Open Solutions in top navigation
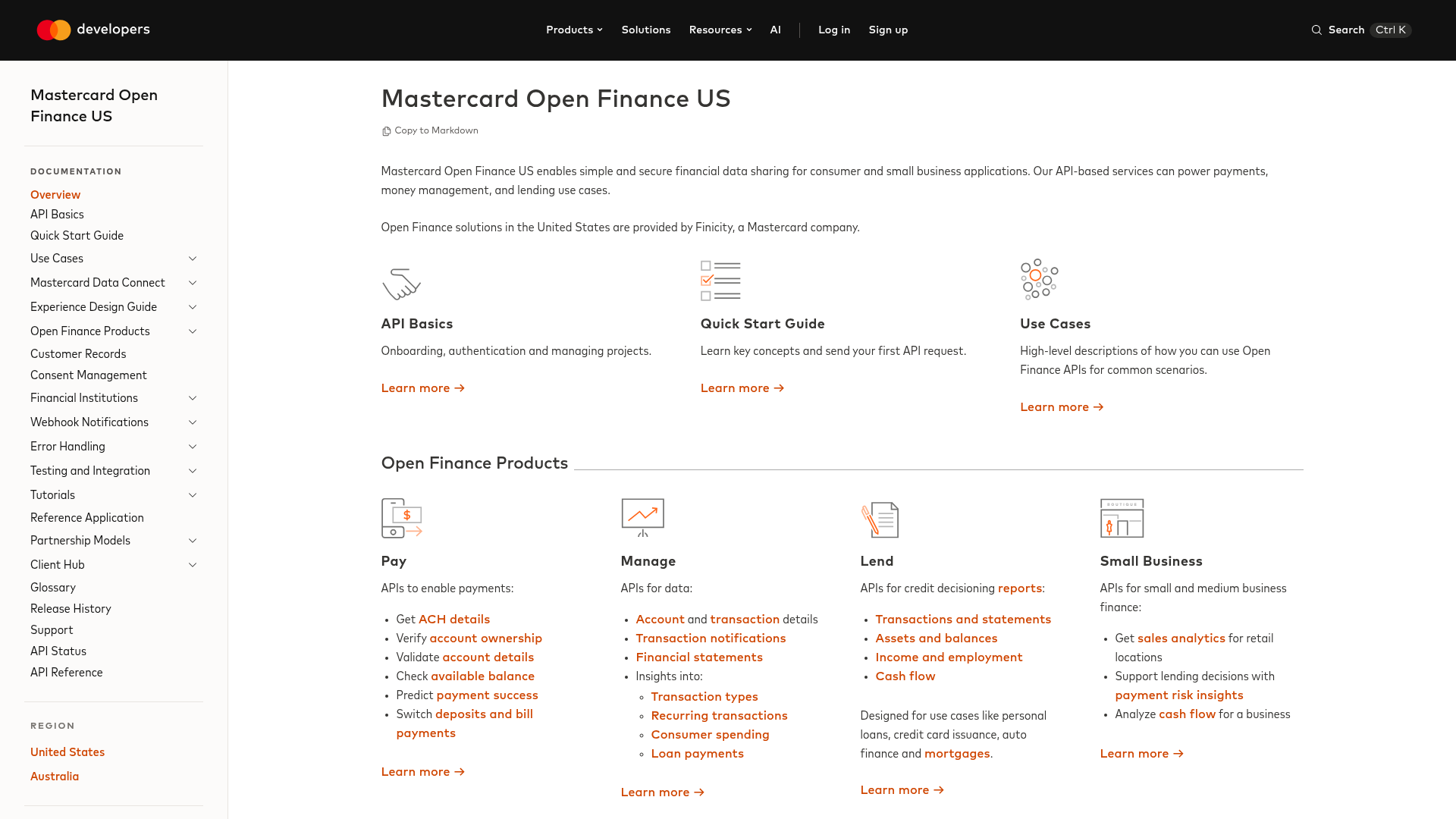The image size is (1456, 819). [x=646, y=30]
